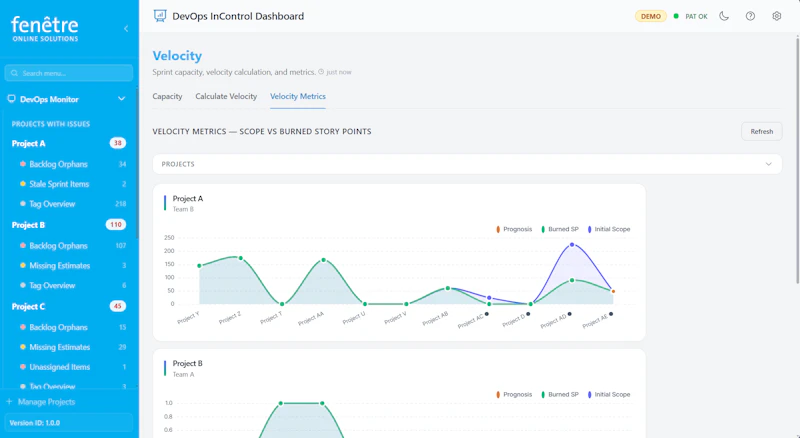Click the clock icon next to just now
Viewport: 800px width, 438px height.
(x=321, y=72)
